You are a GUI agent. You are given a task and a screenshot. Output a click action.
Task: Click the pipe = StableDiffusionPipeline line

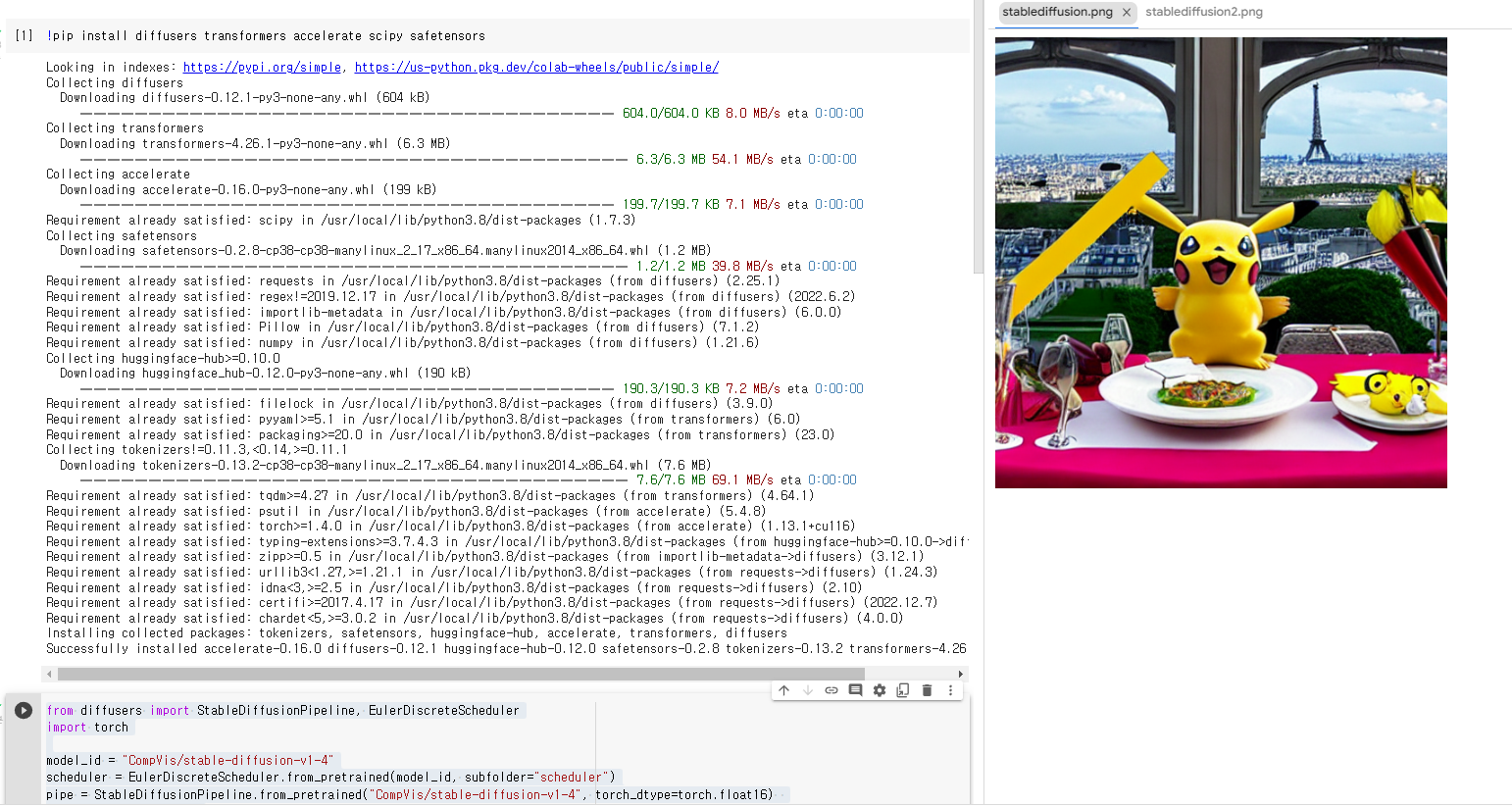(x=410, y=794)
